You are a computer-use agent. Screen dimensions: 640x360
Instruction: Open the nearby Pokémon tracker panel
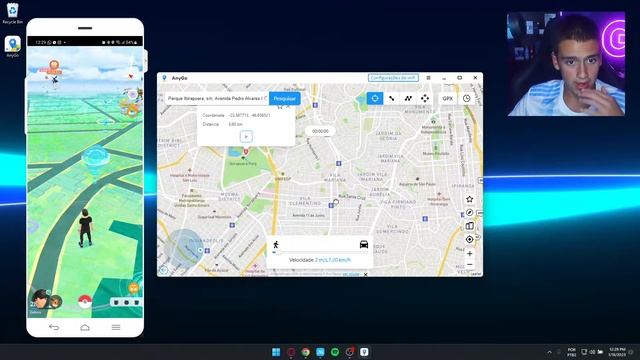126,302
